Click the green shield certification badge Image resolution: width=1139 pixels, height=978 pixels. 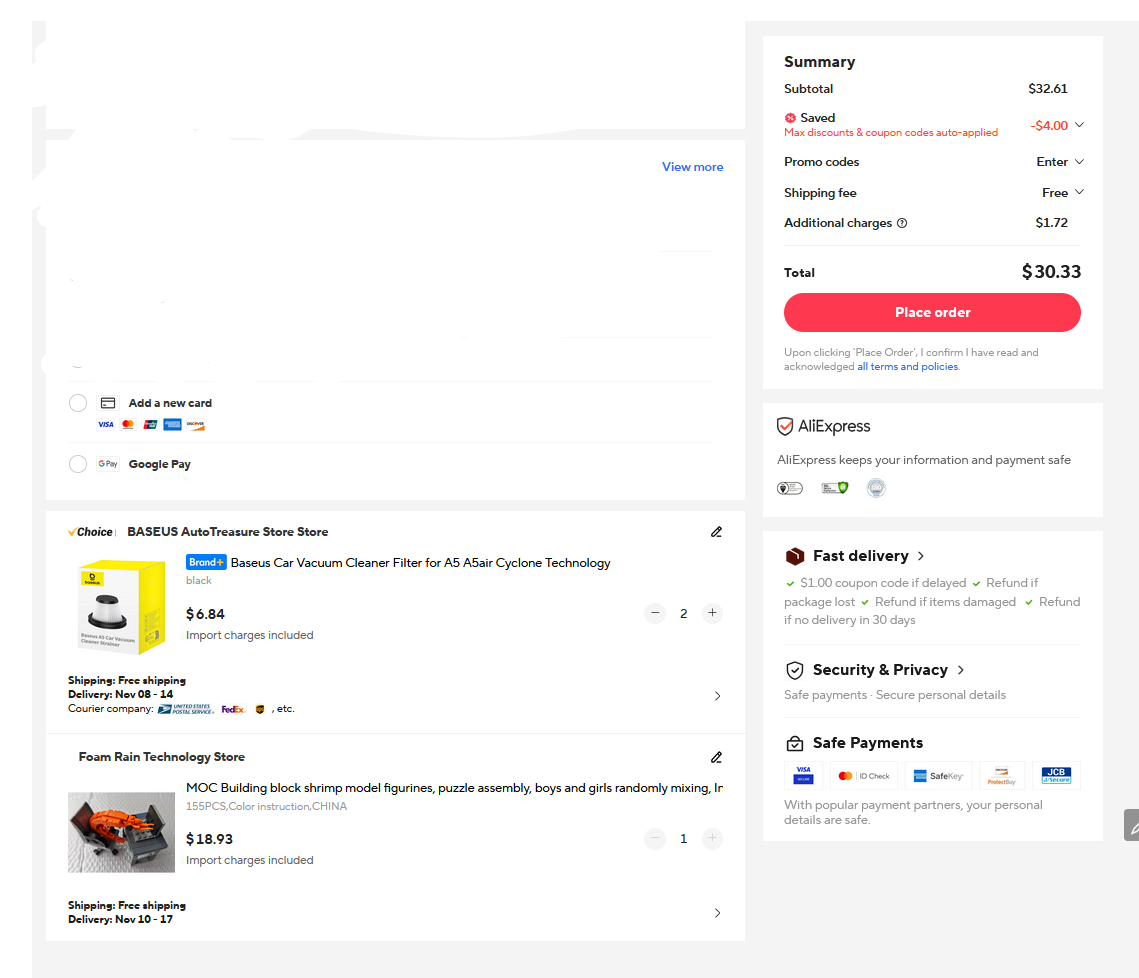coord(835,488)
